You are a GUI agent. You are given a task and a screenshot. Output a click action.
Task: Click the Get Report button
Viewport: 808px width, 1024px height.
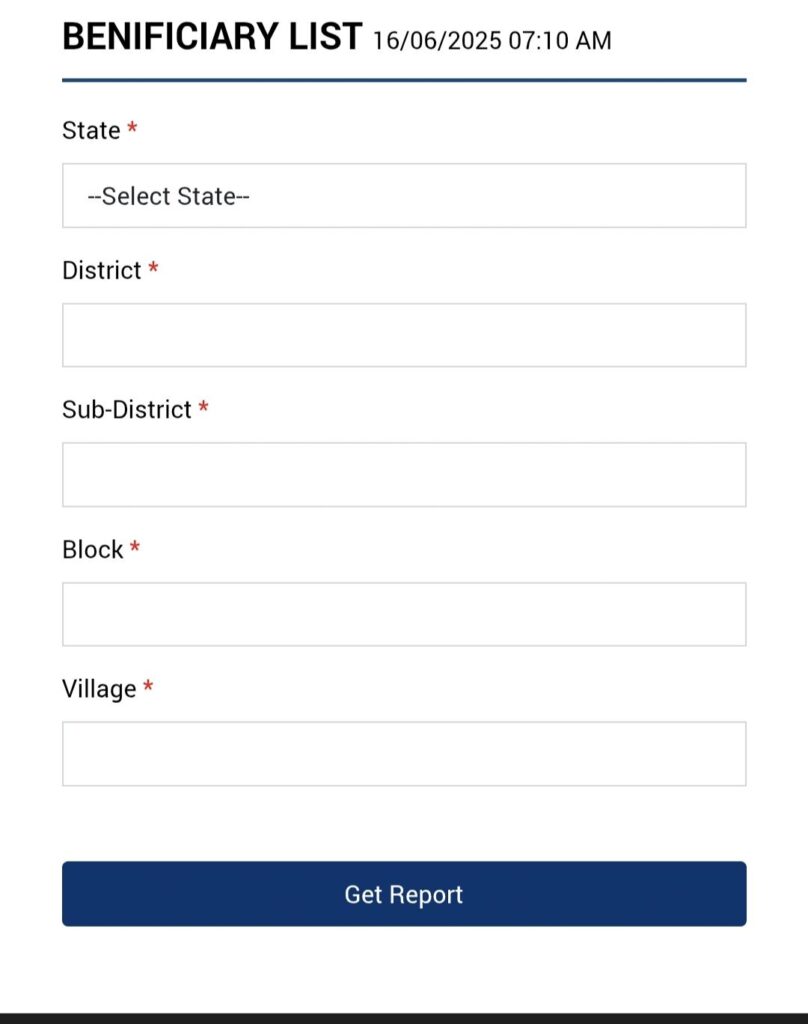pyautogui.click(x=404, y=893)
